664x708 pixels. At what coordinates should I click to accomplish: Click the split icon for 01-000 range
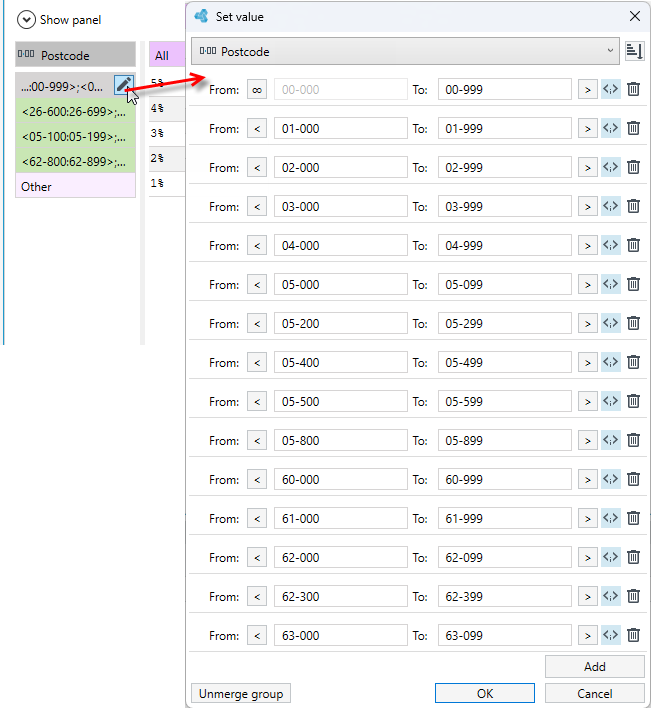tap(611, 128)
